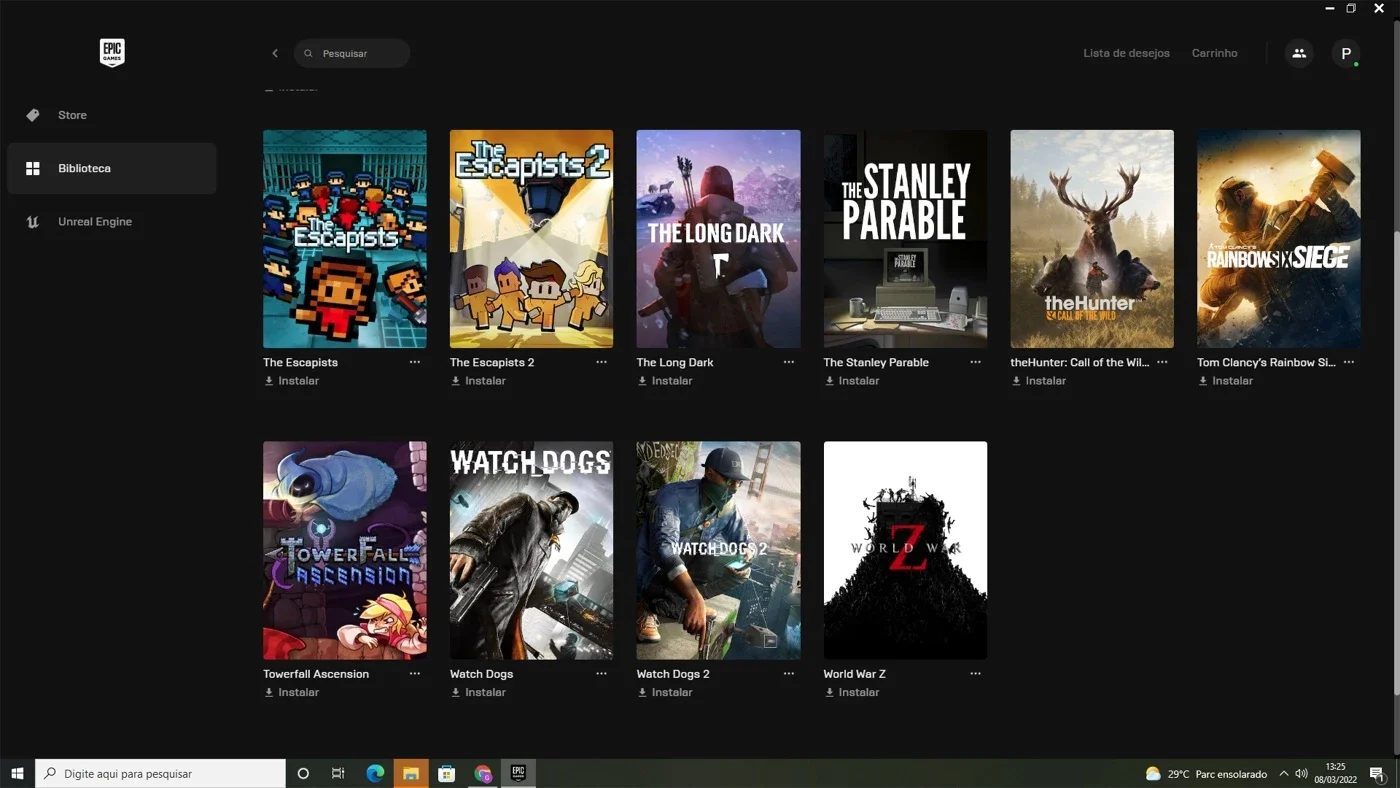The height and width of the screenshot is (788, 1400).
Task: Install The Escapists 2
Action: click(x=478, y=381)
